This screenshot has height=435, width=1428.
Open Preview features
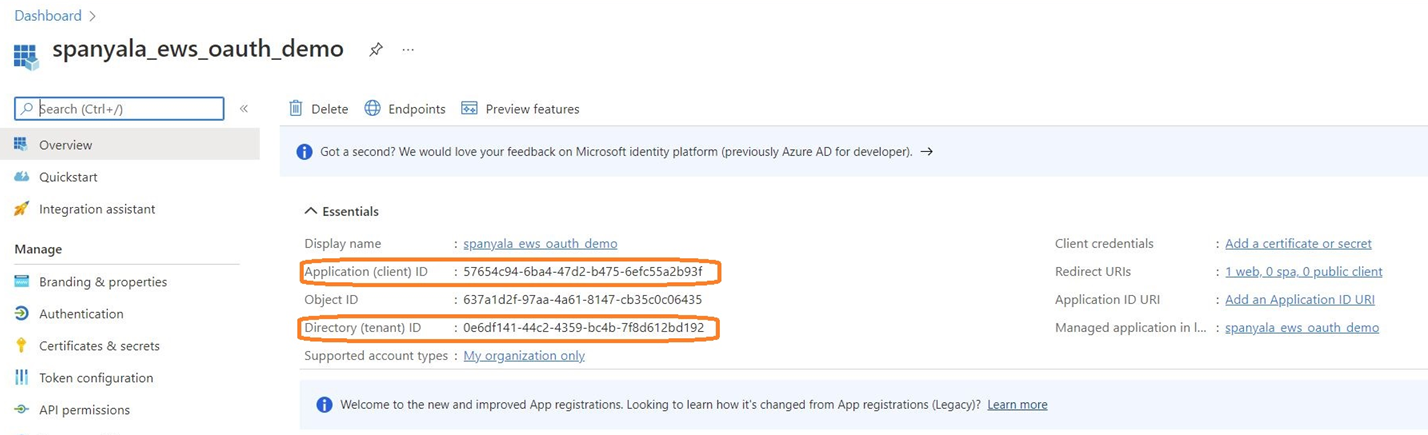[520, 108]
